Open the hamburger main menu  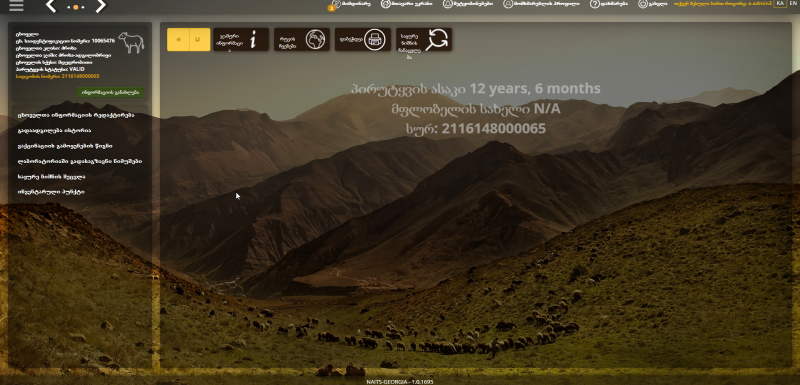click(16, 6)
